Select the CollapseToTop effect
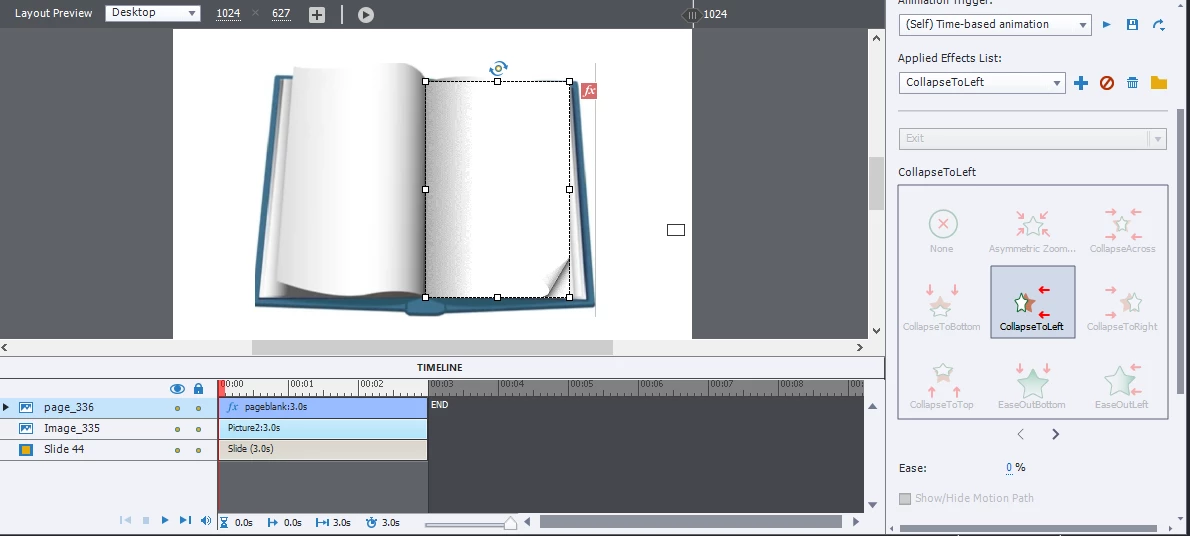This screenshot has height=536, width=1190. (942, 387)
